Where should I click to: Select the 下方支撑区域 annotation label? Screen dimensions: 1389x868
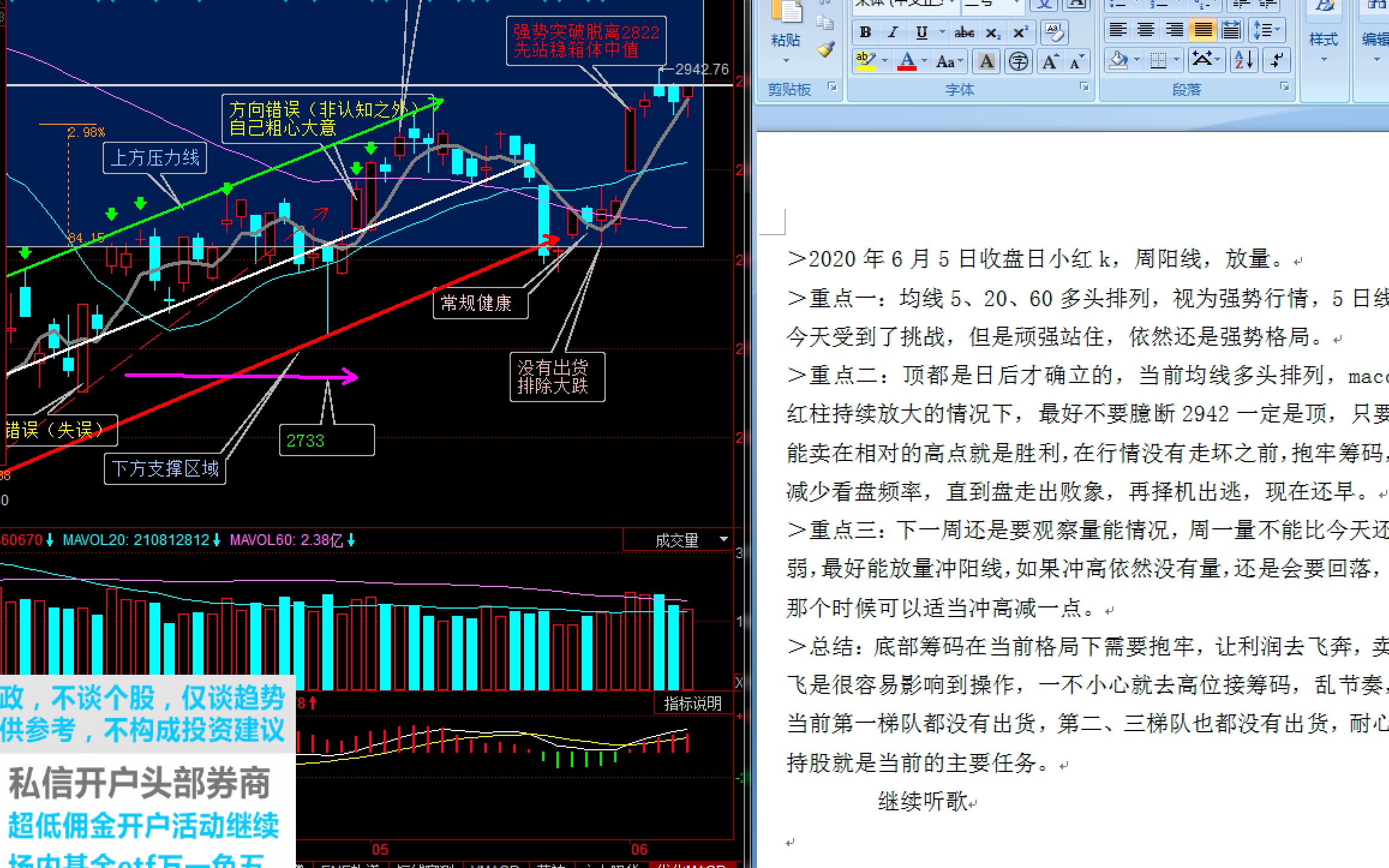click(165, 469)
